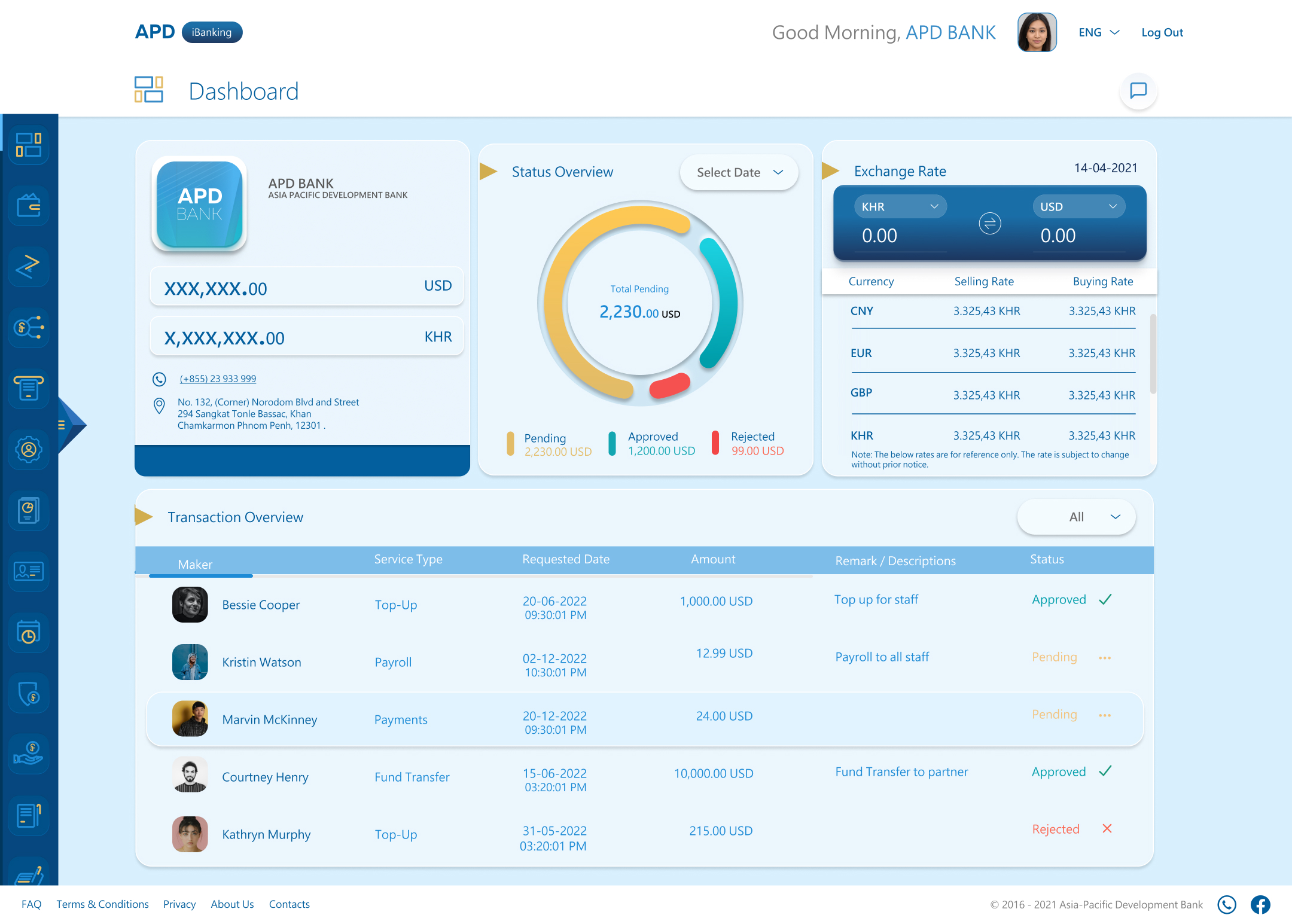The height and width of the screenshot is (924, 1292).
Task: Select the reports document icon in sidebar
Action: pyautogui.click(x=28, y=510)
